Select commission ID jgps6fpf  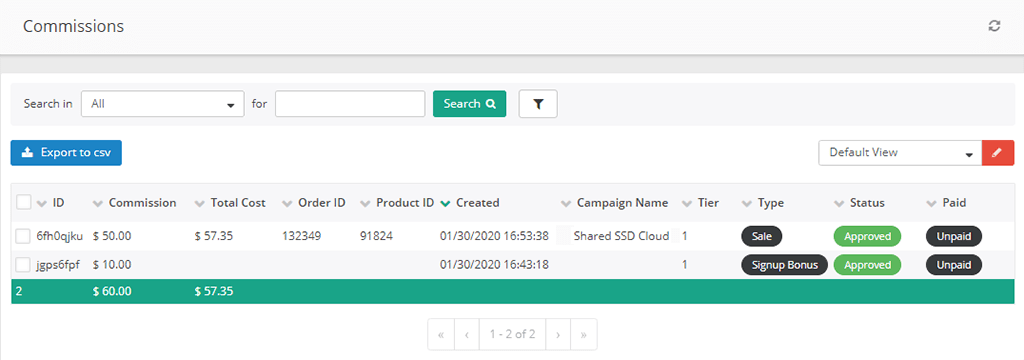pos(58,265)
